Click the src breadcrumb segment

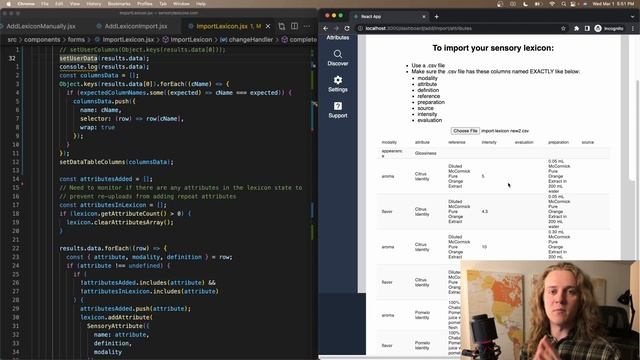12,40
